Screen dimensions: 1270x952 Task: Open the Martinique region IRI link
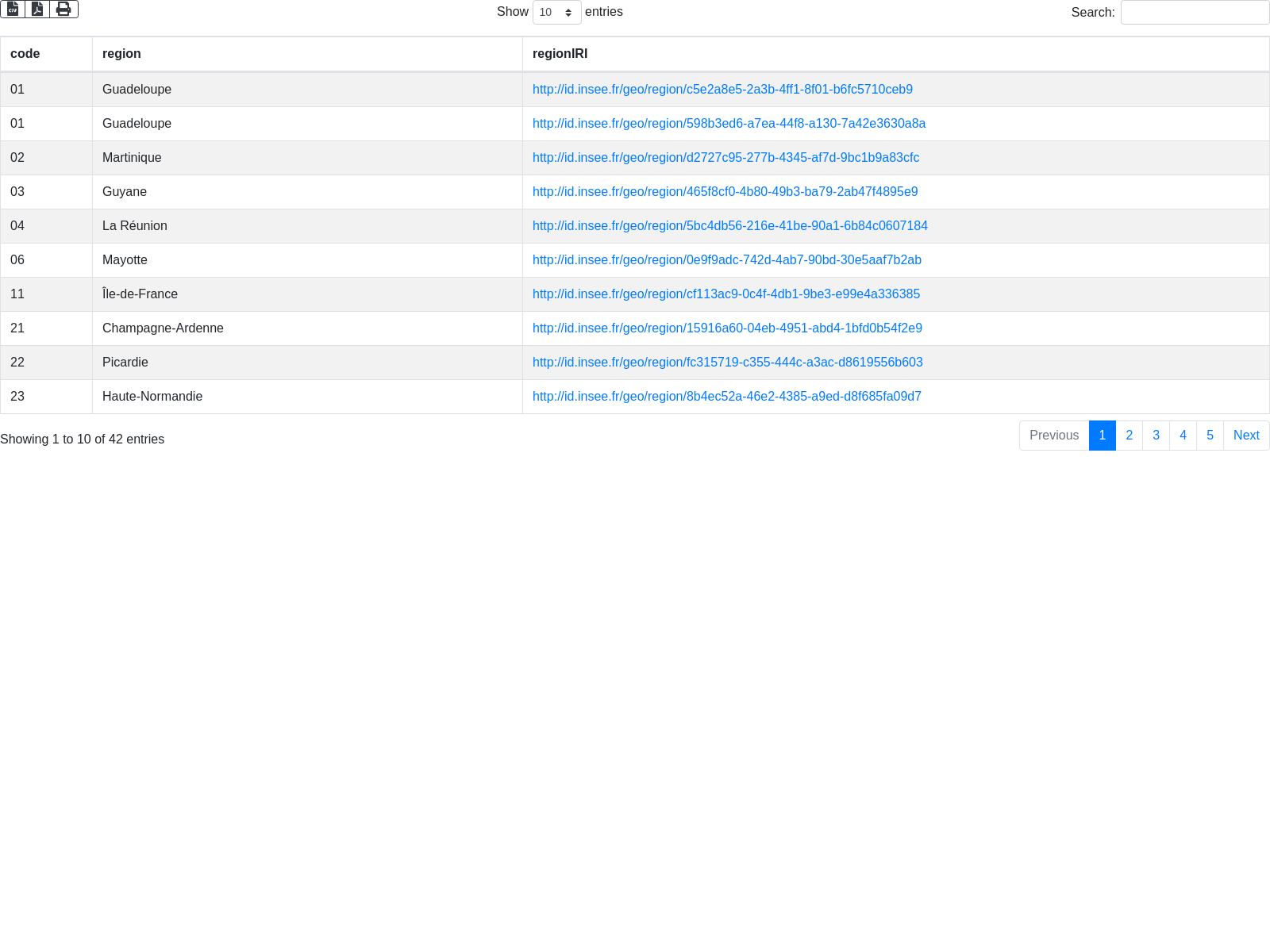[x=725, y=158]
